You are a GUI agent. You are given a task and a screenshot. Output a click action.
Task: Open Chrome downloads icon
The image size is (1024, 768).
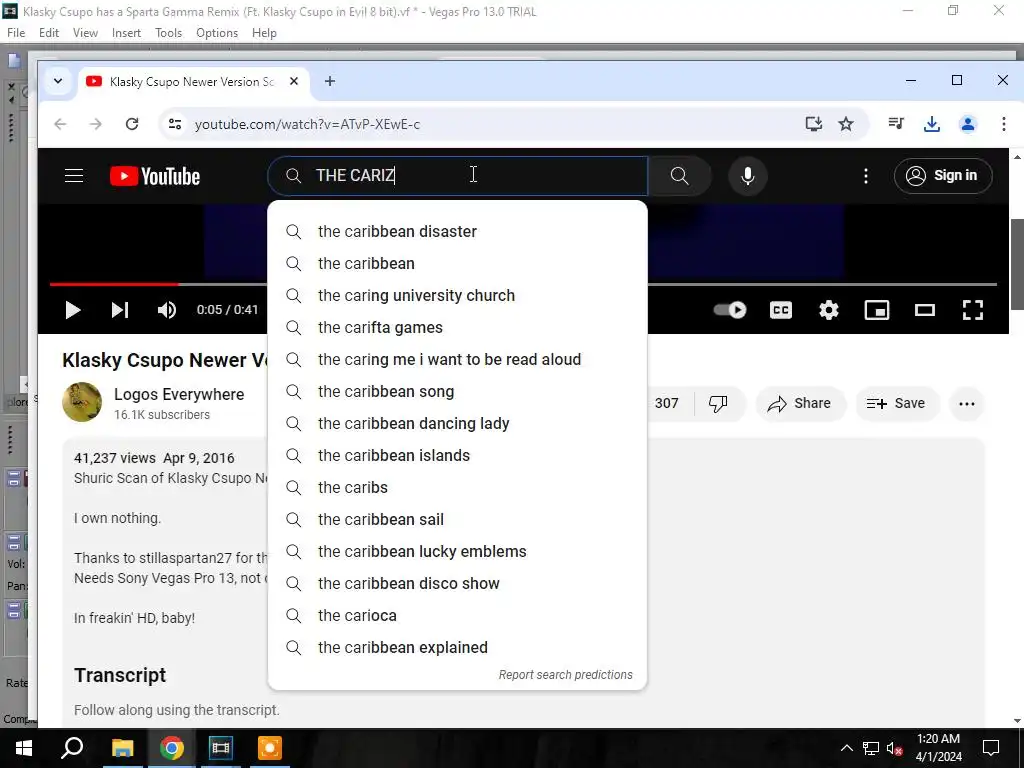tap(932, 123)
